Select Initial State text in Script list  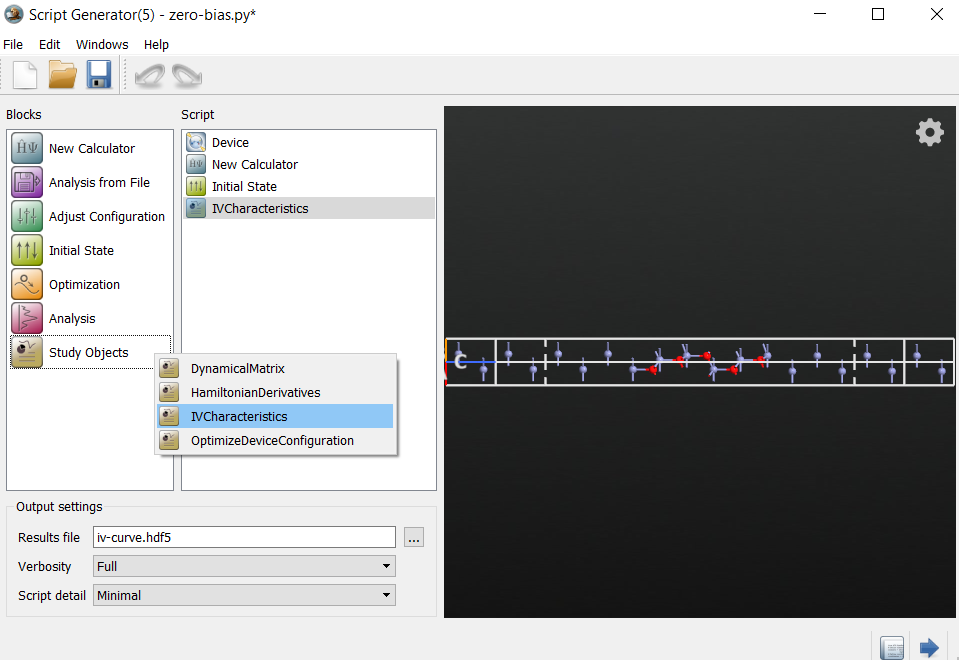(244, 187)
